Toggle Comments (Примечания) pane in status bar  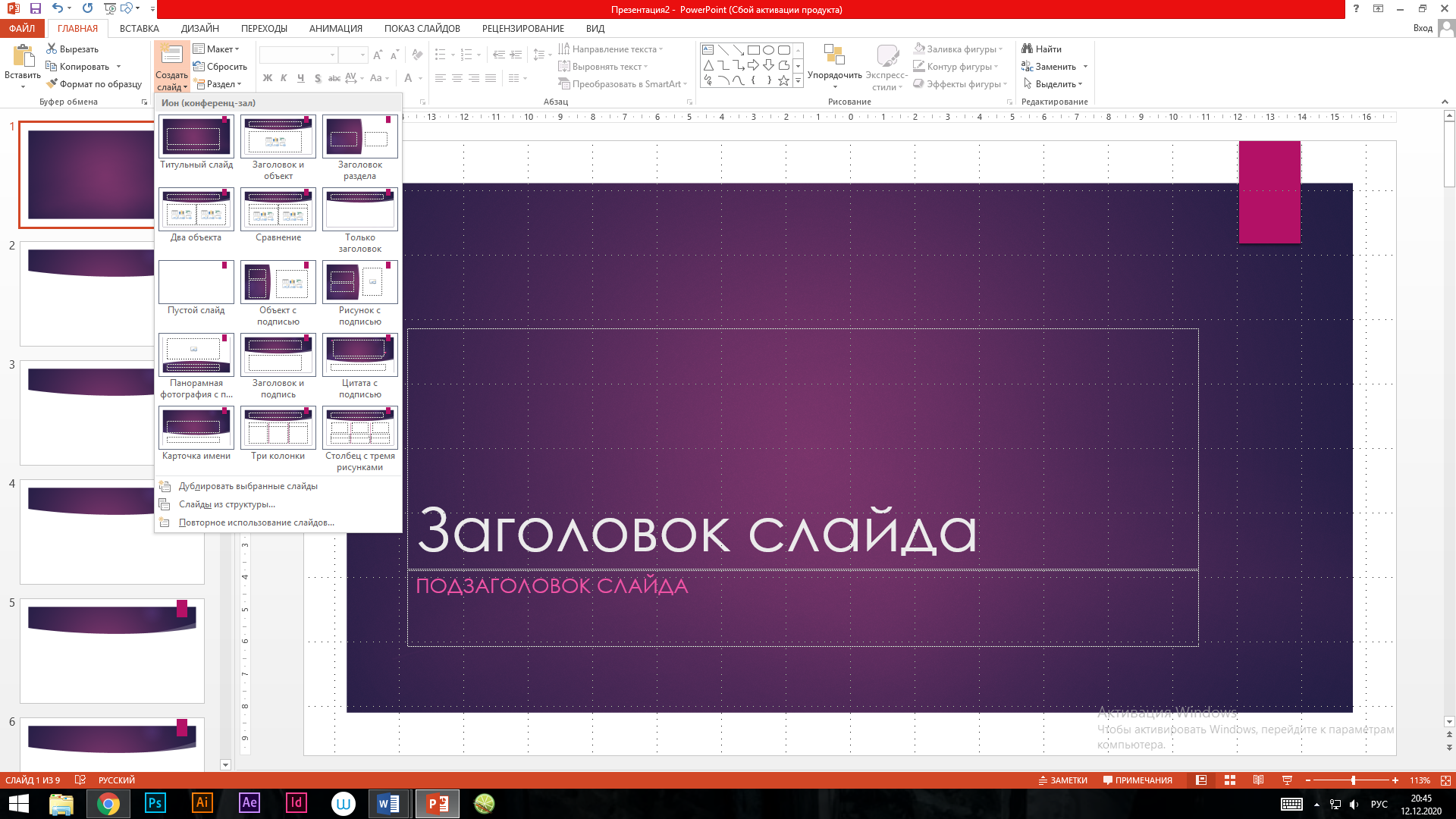click(x=1137, y=780)
